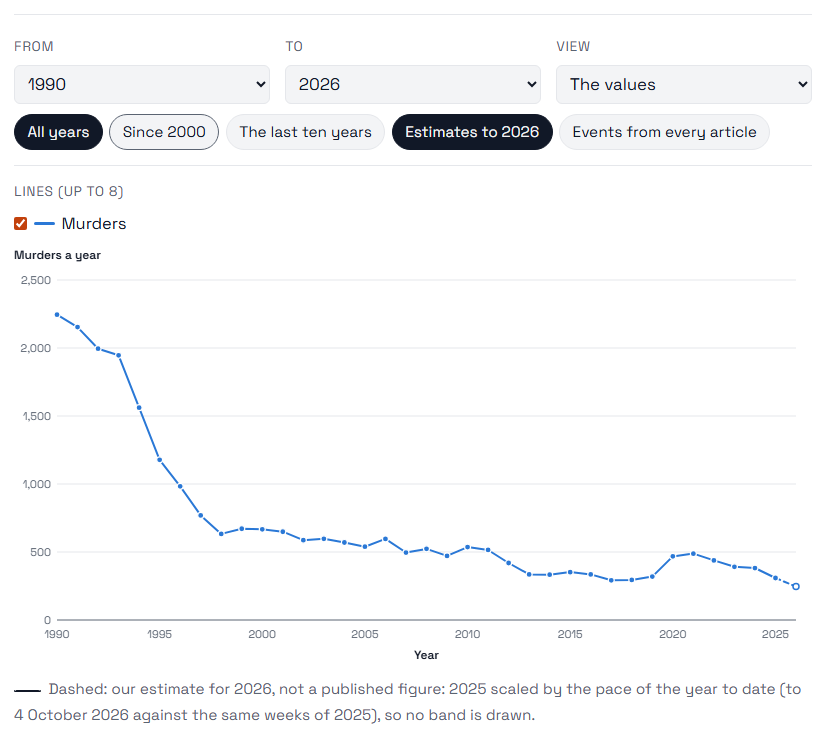This screenshot has height=742, width=826.
Task: Click the hollow 2026 estimate data point
Action: (x=796, y=586)
